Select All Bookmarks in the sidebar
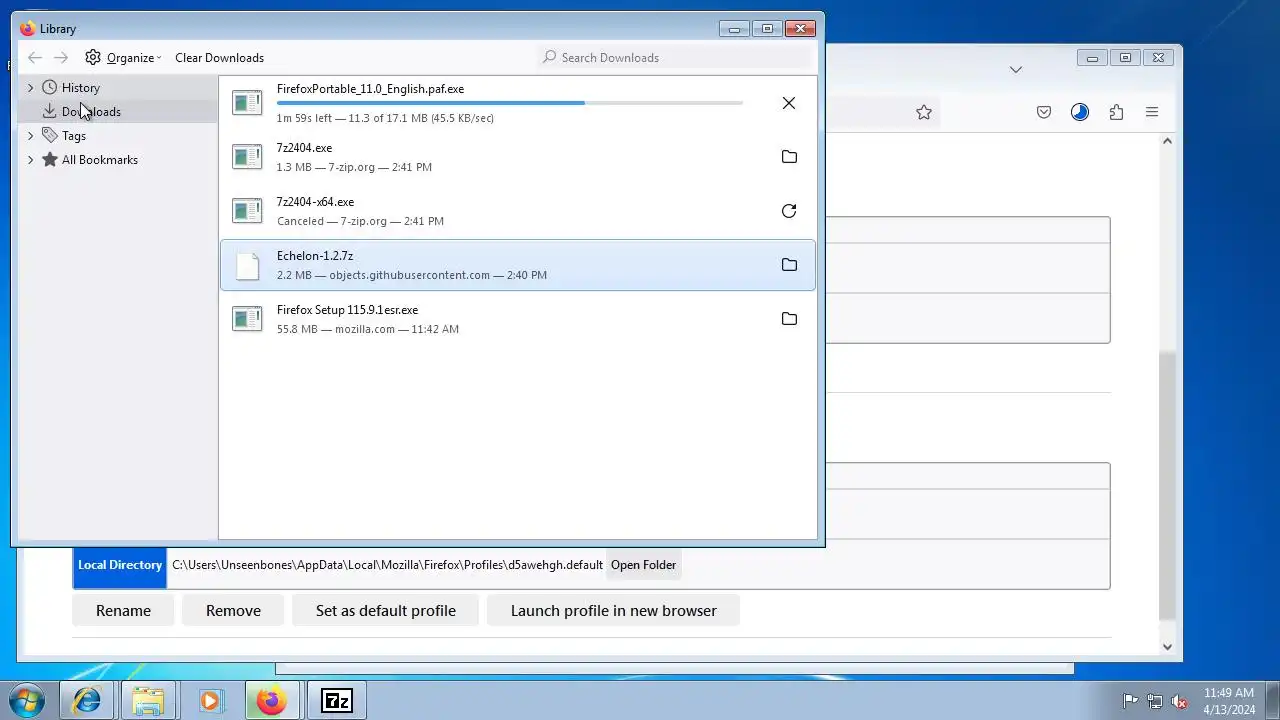Viewport: 1280px width, 720px height. pos(99,160)
